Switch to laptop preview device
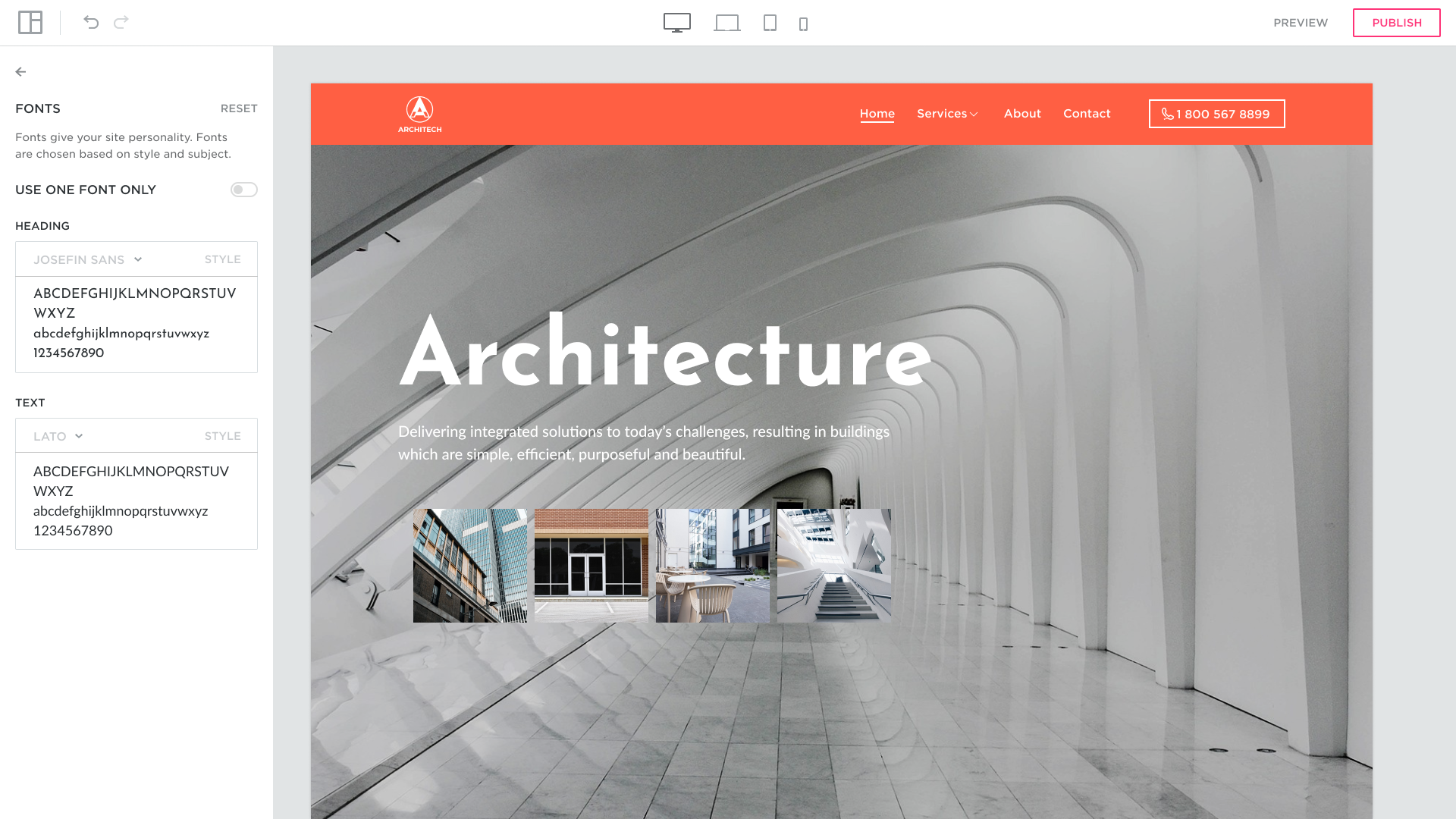 (x=726, y=23)
